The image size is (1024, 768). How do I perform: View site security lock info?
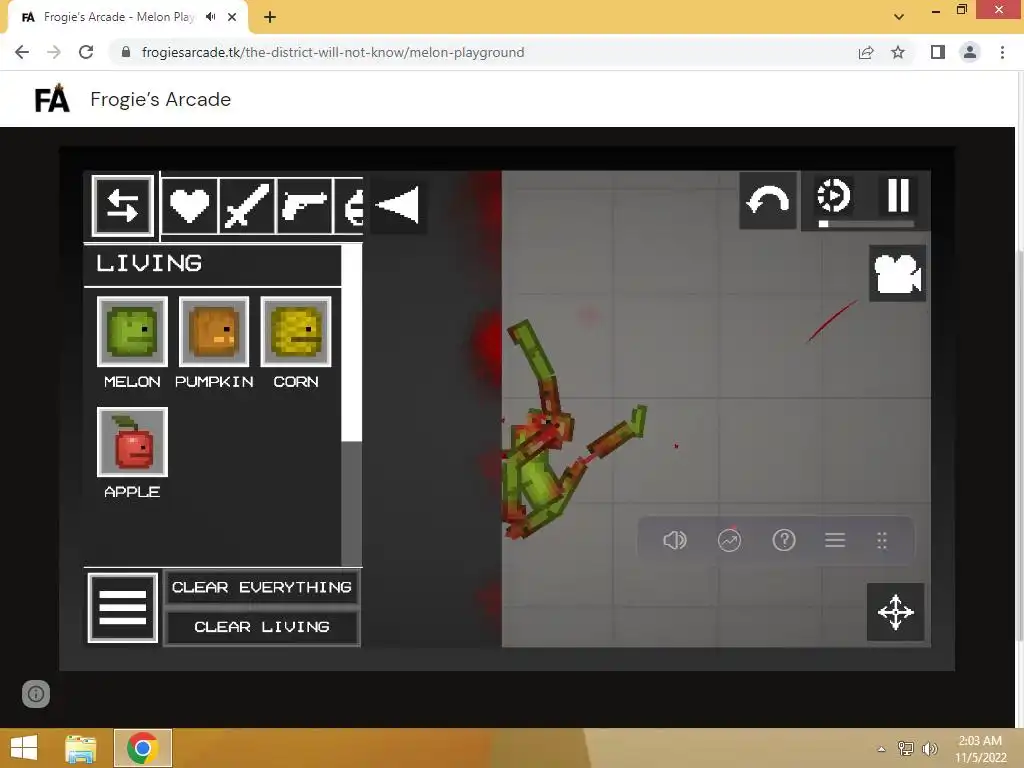(126, 52)
